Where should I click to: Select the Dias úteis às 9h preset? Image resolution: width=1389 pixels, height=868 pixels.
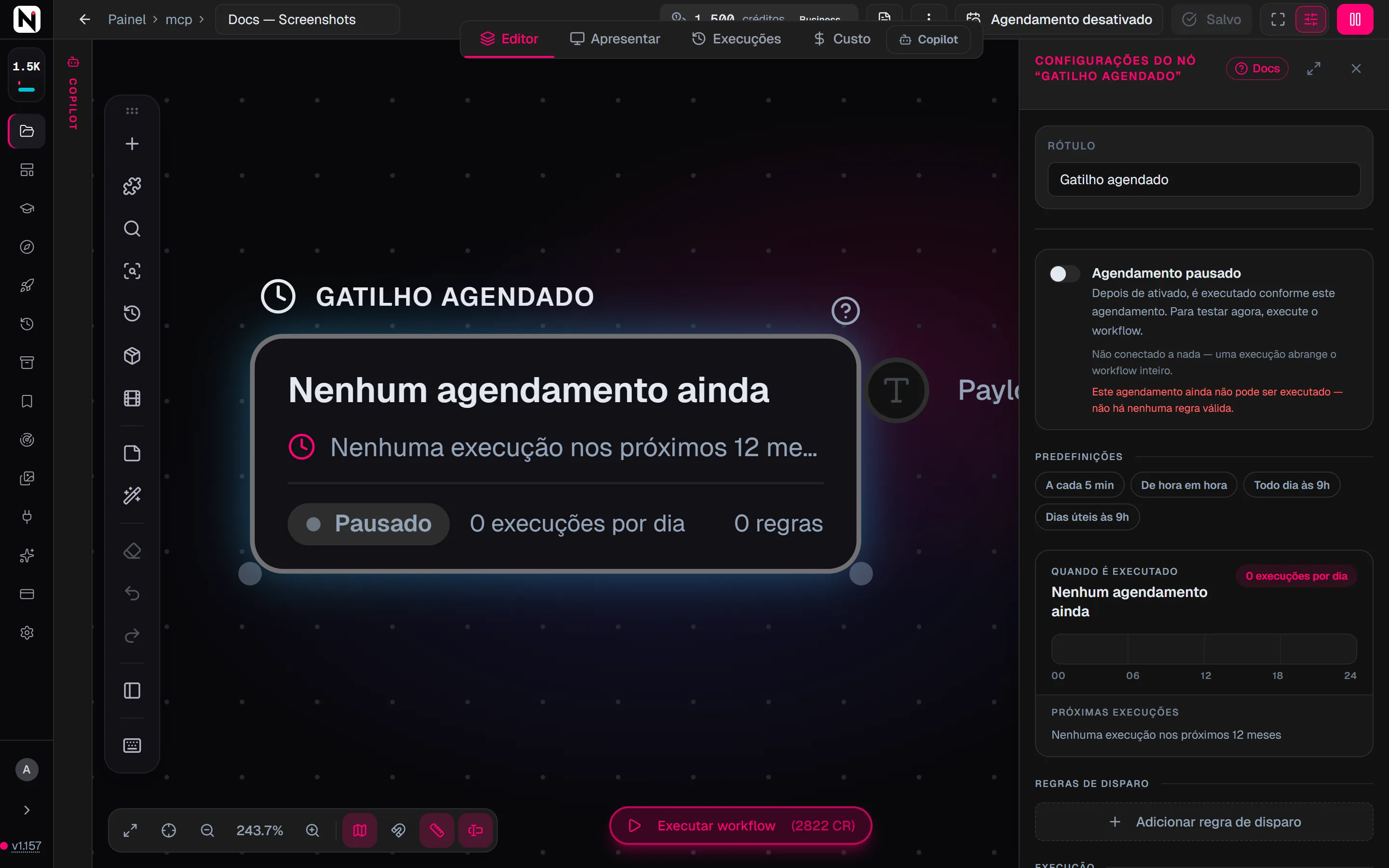(1087, 516)
